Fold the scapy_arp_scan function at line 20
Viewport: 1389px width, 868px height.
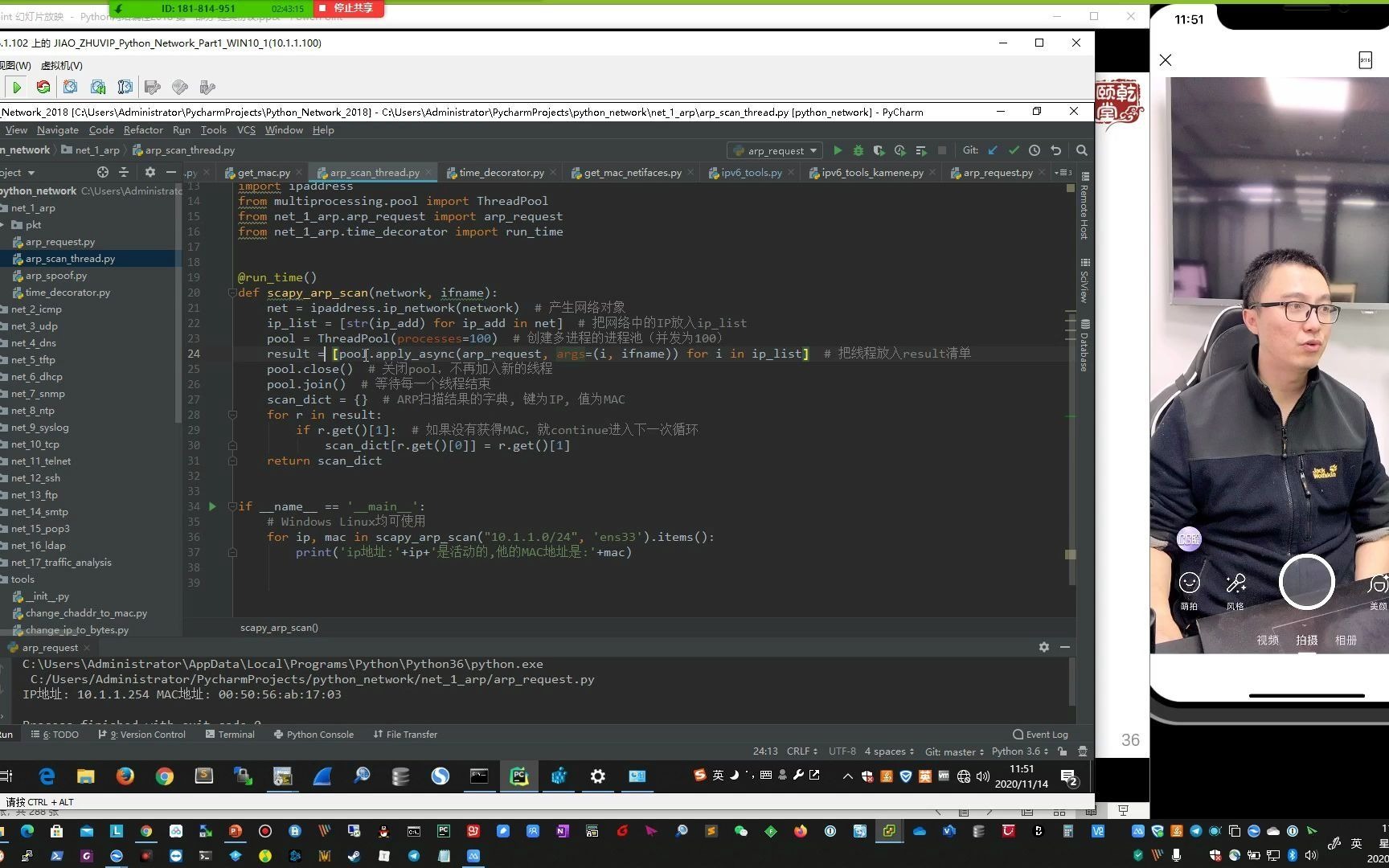(x=232, y=293)
